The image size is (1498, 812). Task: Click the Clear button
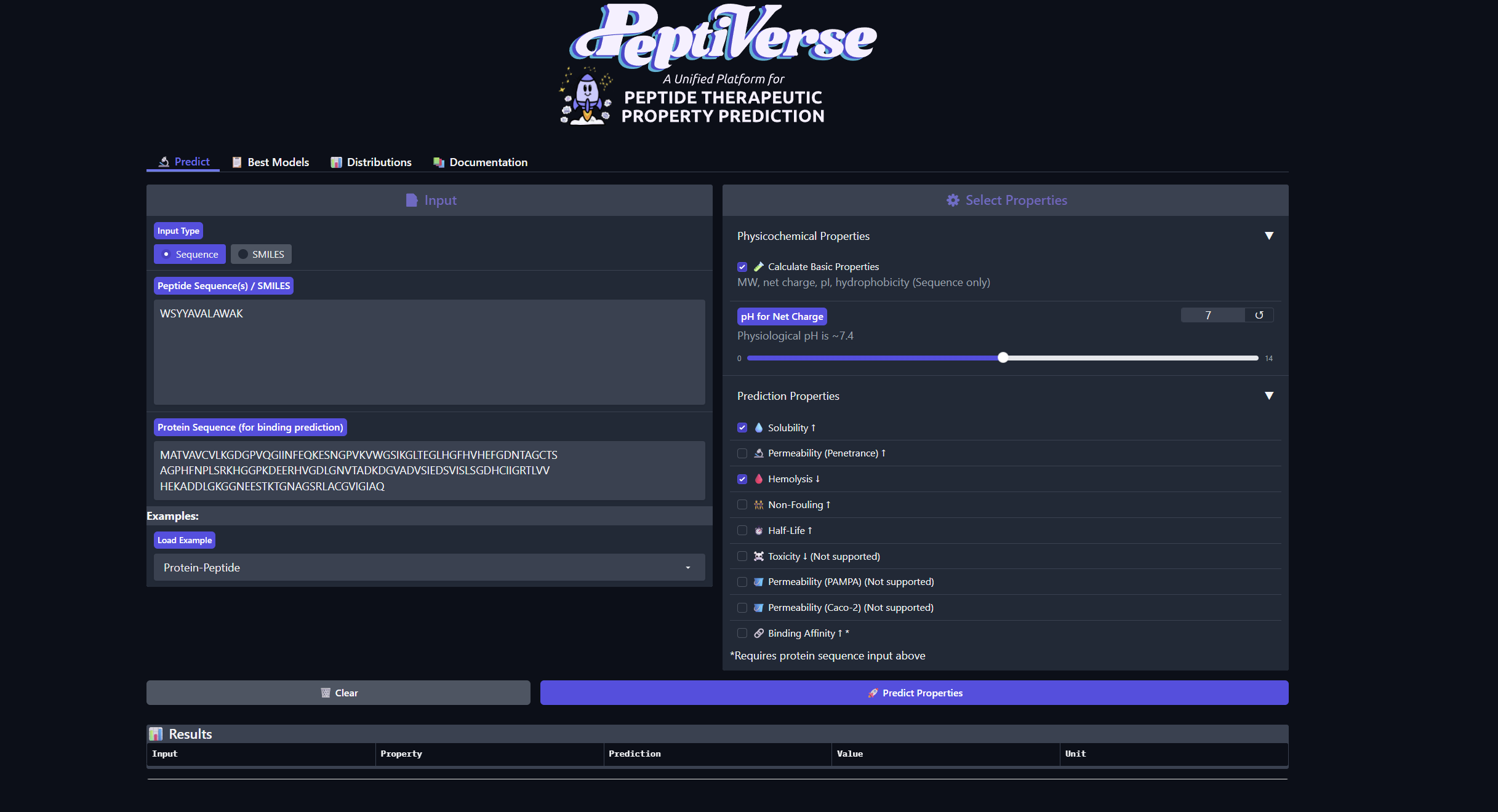pos(338,693)
